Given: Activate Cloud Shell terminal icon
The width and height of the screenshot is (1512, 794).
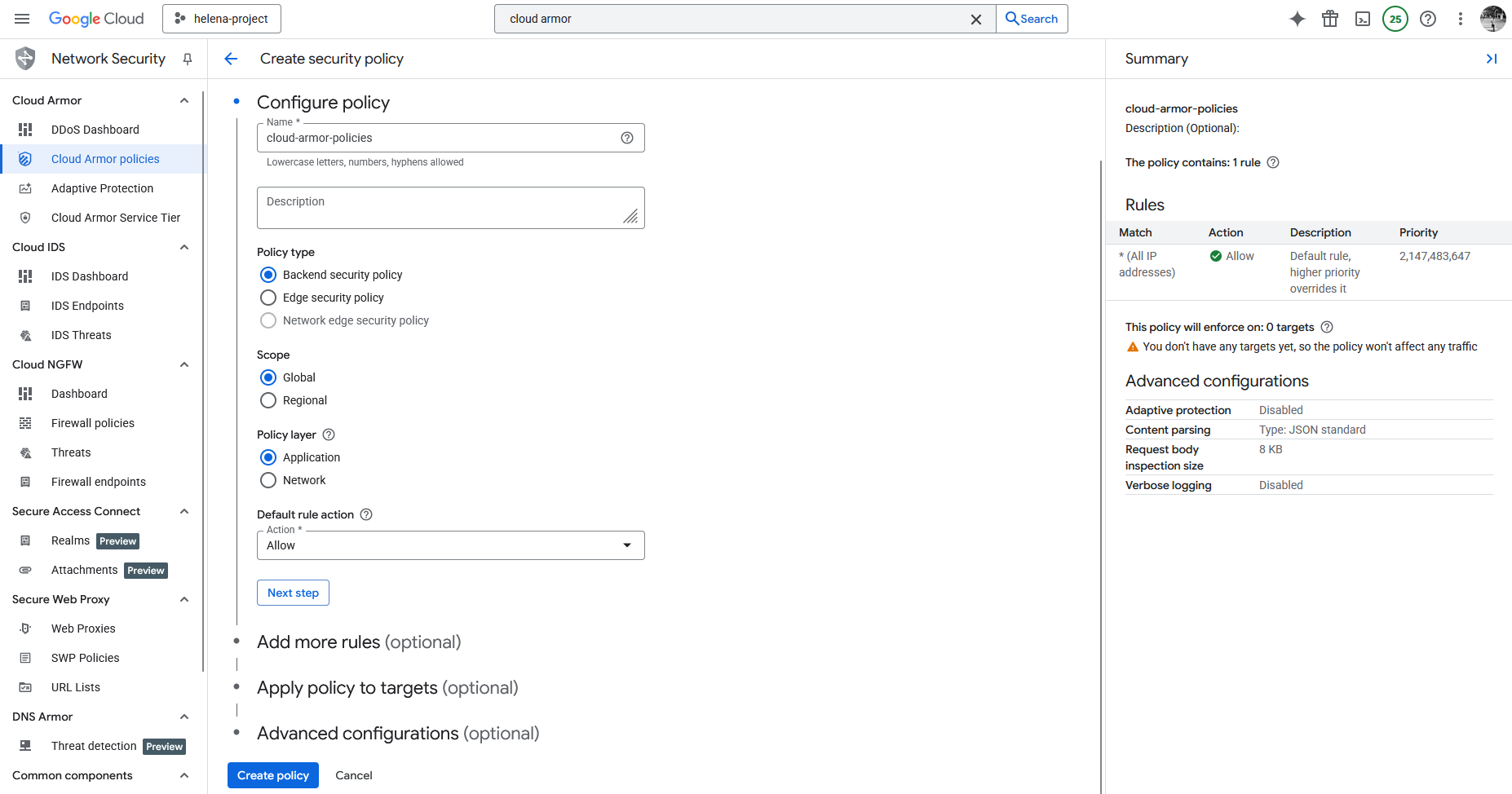Looking at the screenshot, I should tap(1363, 19).
